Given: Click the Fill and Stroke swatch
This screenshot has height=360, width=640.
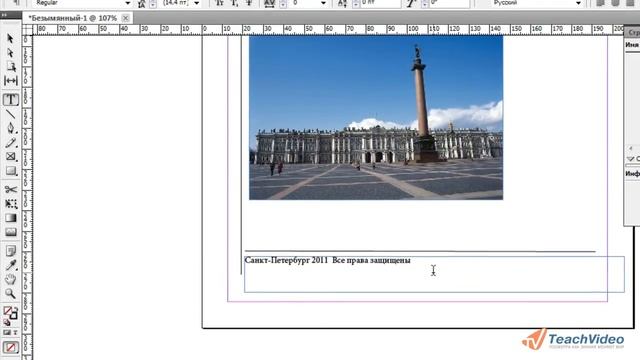Looking at the screenshot, I should tap(11, 313).
